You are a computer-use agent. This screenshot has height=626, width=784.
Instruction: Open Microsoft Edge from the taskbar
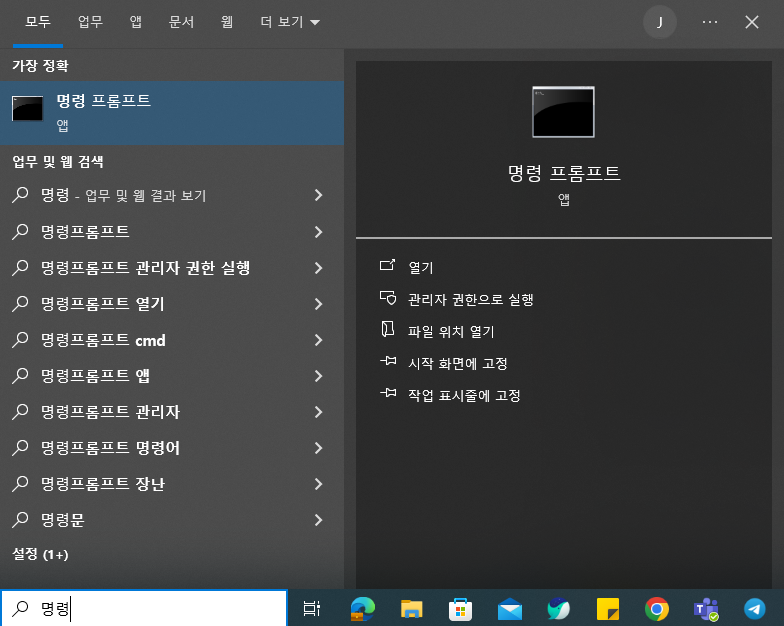[x=362, y=609]
